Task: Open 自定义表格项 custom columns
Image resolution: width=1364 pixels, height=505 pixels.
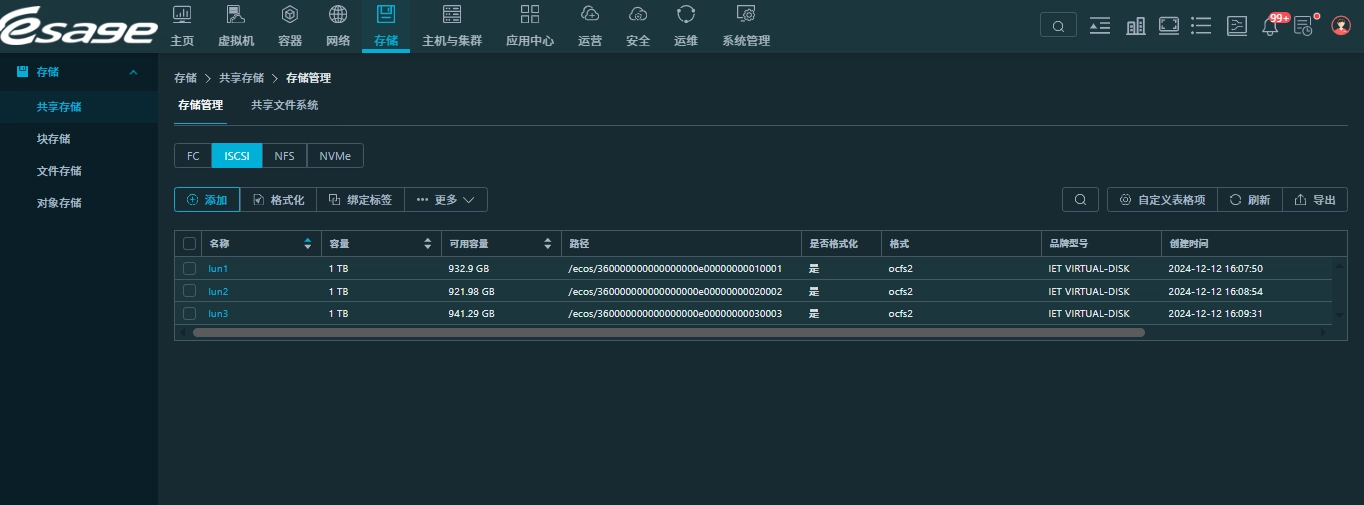Action: click(x=1162, y=200)
